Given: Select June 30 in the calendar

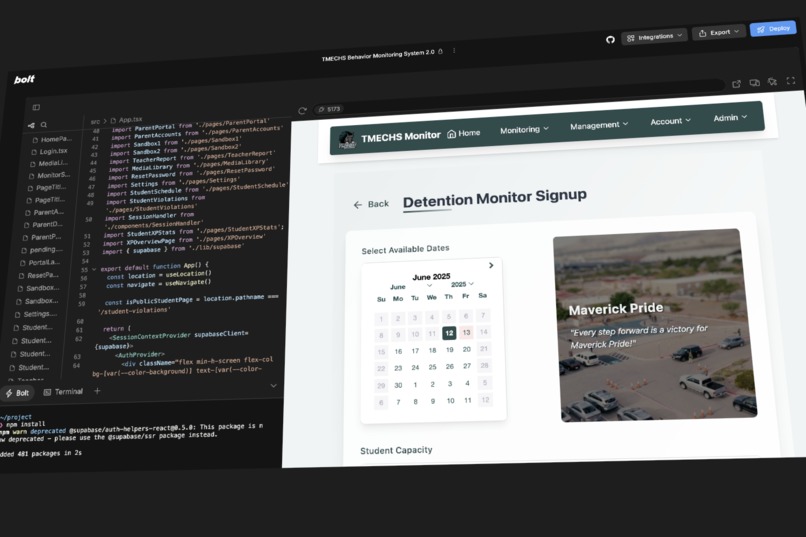Looking at the screenshot, I should 398,385.
